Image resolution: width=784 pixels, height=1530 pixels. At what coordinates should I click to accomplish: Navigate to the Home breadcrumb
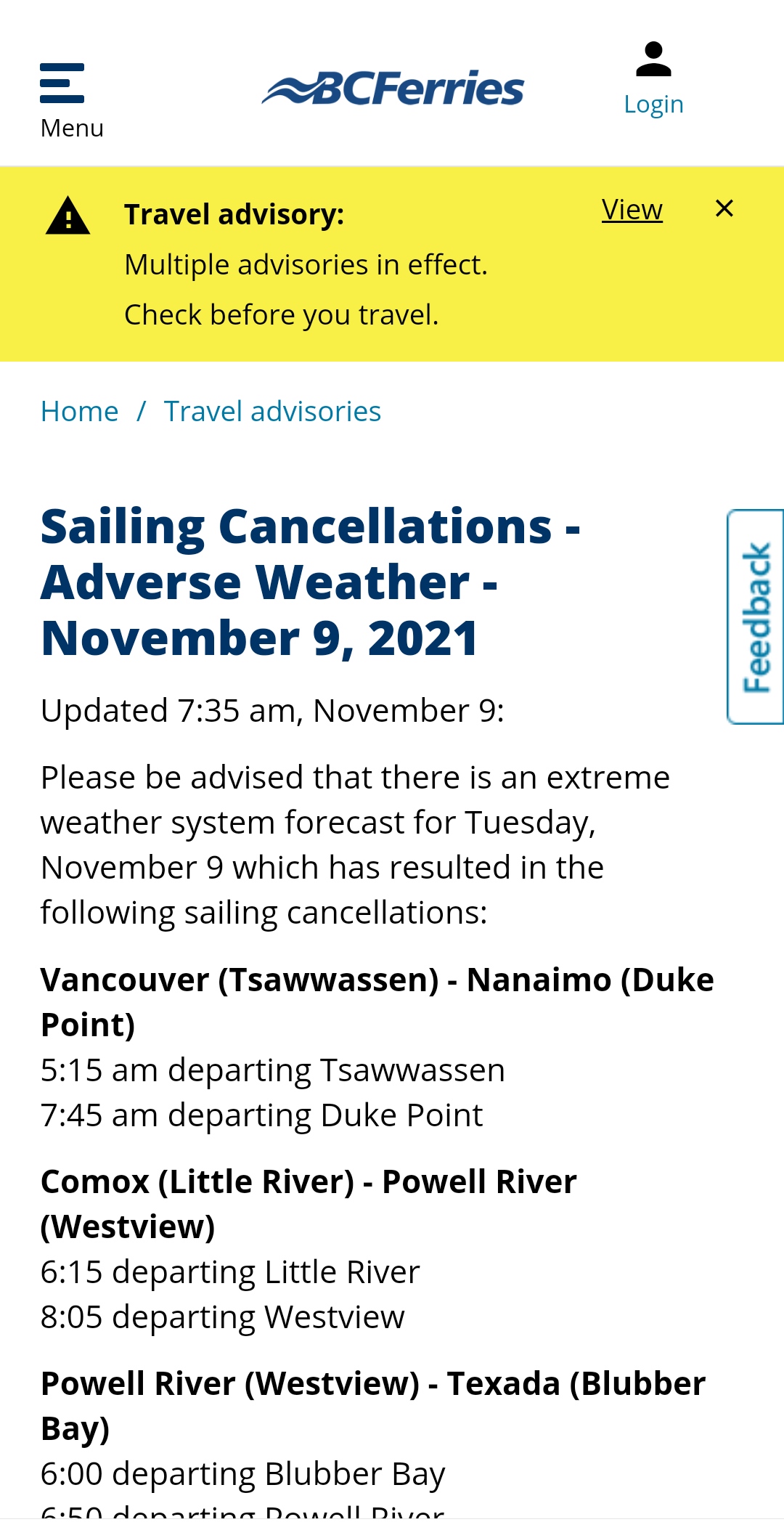(x=79, y=411)
